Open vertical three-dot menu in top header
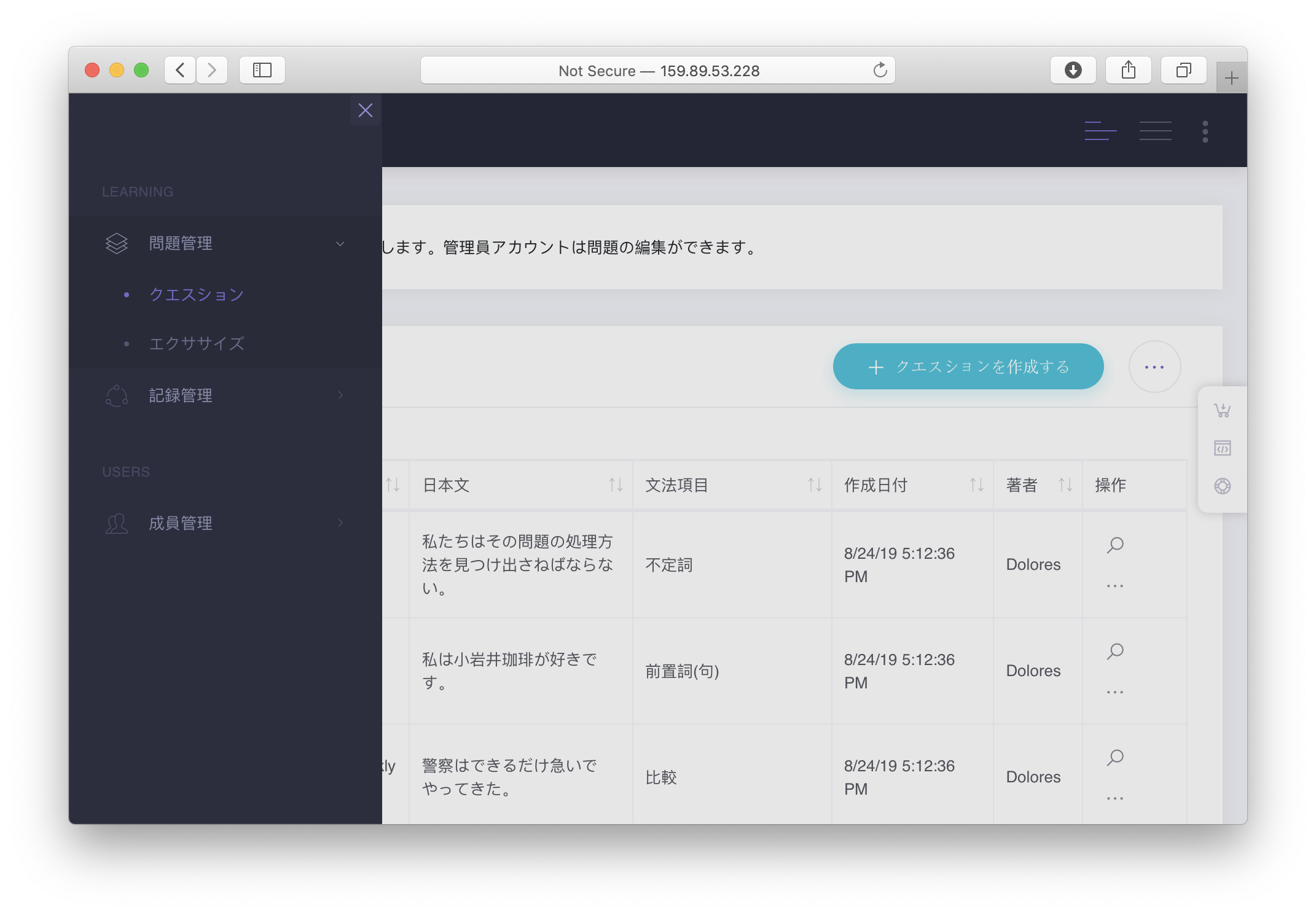This screenshot has height=915, width=1316. [x=1205, y=131]
